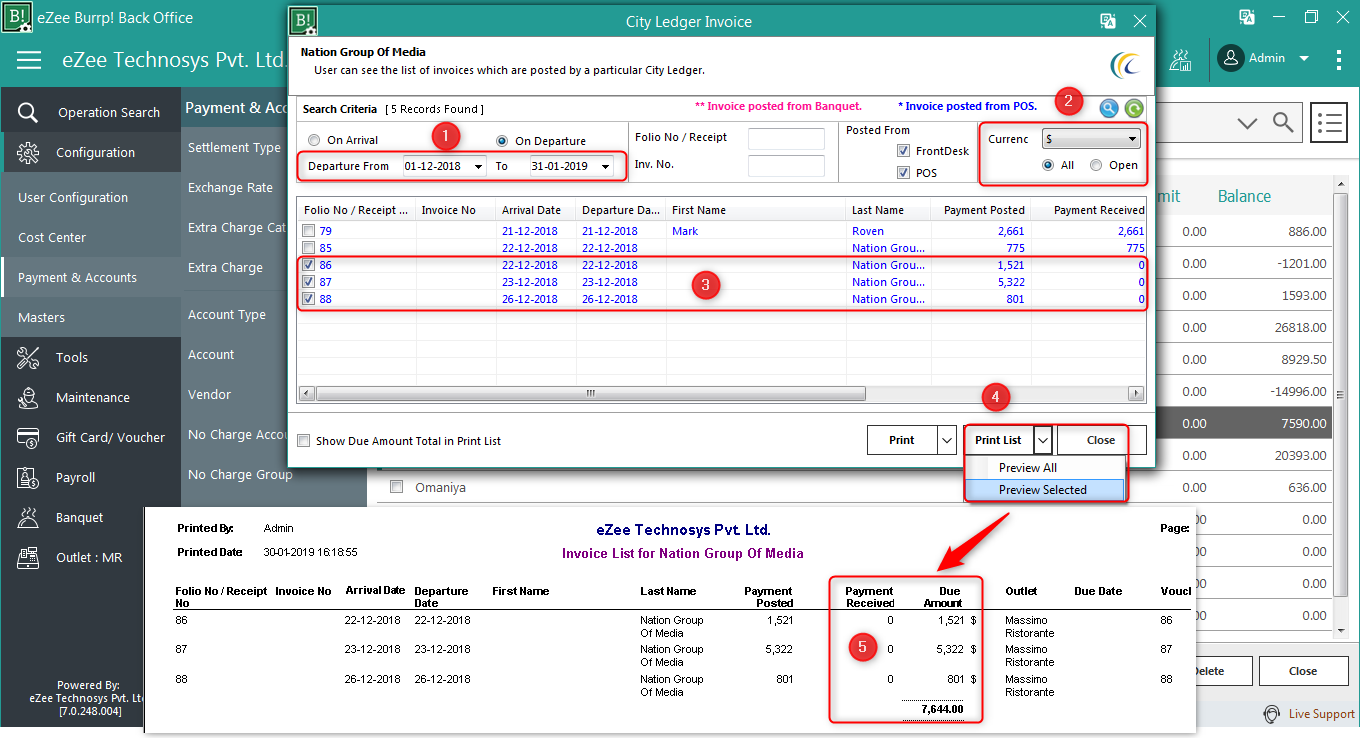Expand the search box chevron in main window
Image resolution: width=1360 pixels, height=738 pixels.
pos(1247,123)
